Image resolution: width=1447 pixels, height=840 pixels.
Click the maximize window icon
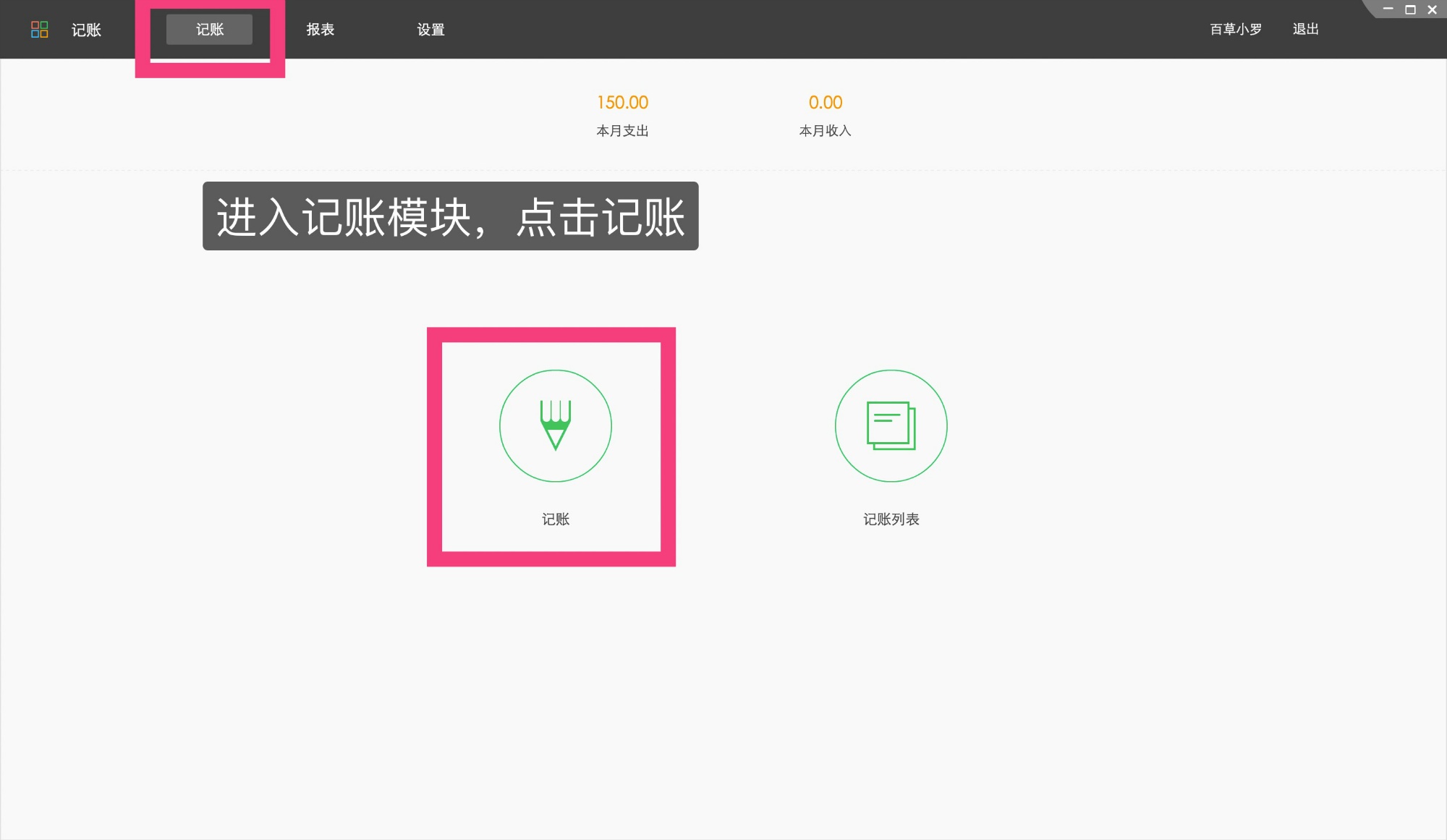click(1409, 9)
